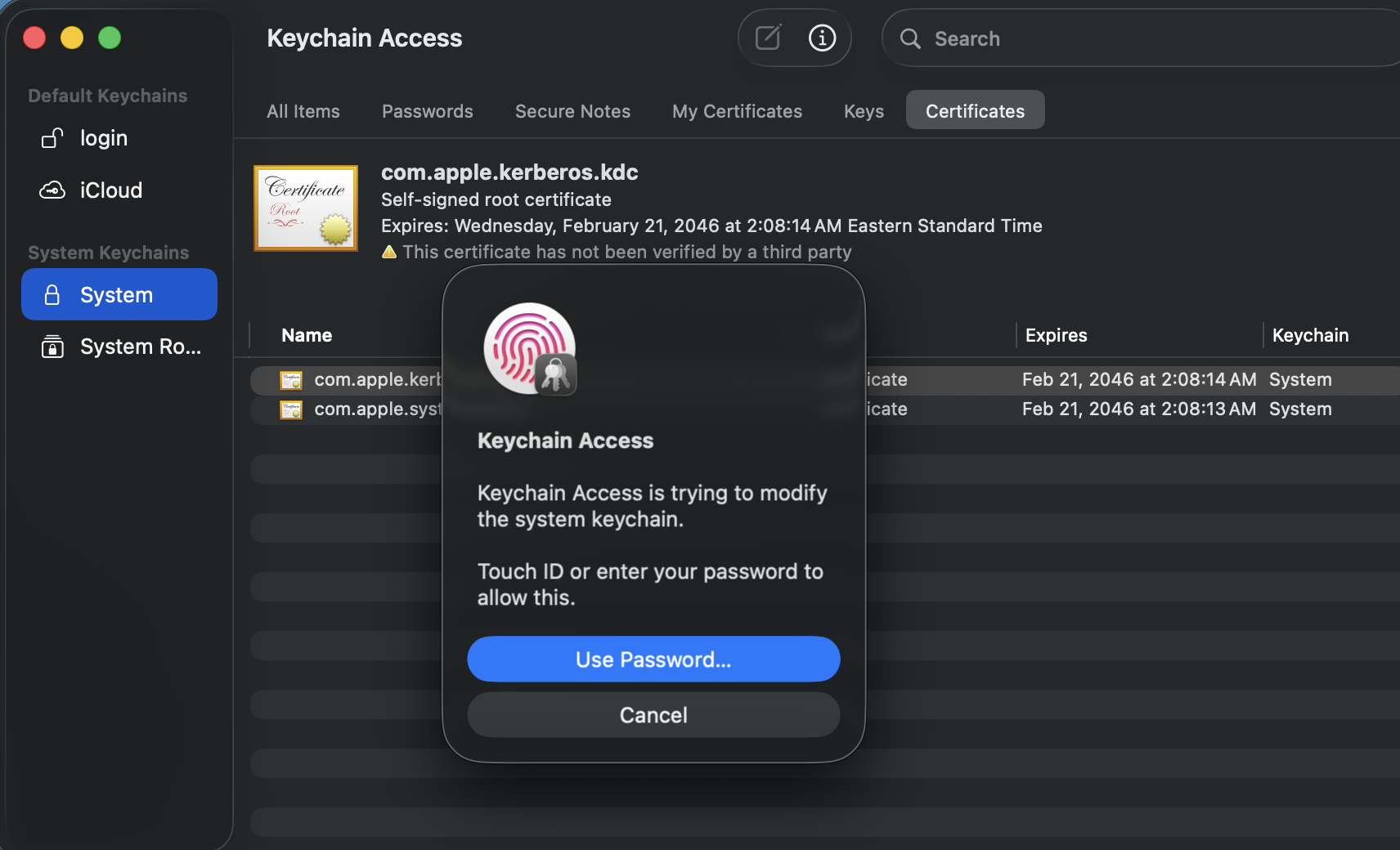Select the login keychain
The width and height of the screenshot is (1400, 850).
coord(119,138)
